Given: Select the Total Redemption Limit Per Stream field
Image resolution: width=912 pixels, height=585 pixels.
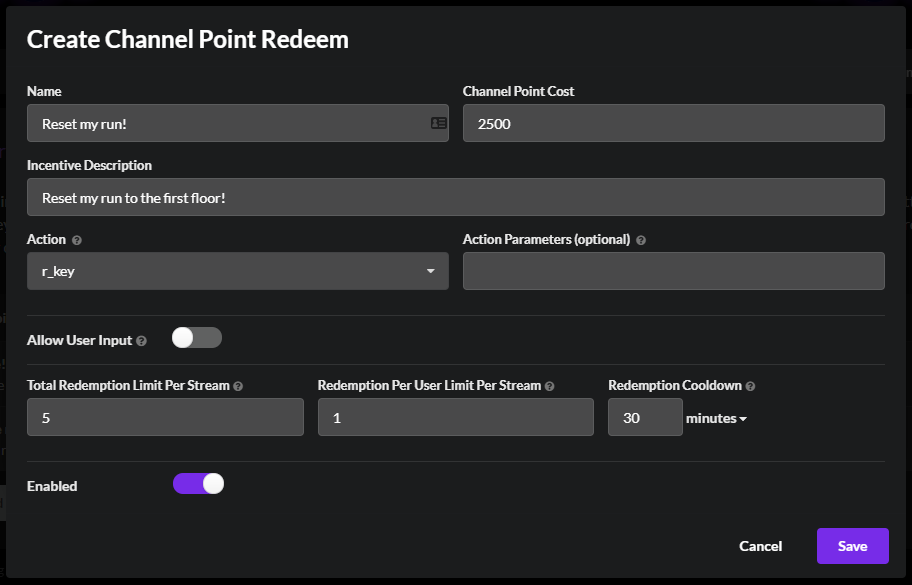Looking at the screenshot, I should [x=165, y=418].
